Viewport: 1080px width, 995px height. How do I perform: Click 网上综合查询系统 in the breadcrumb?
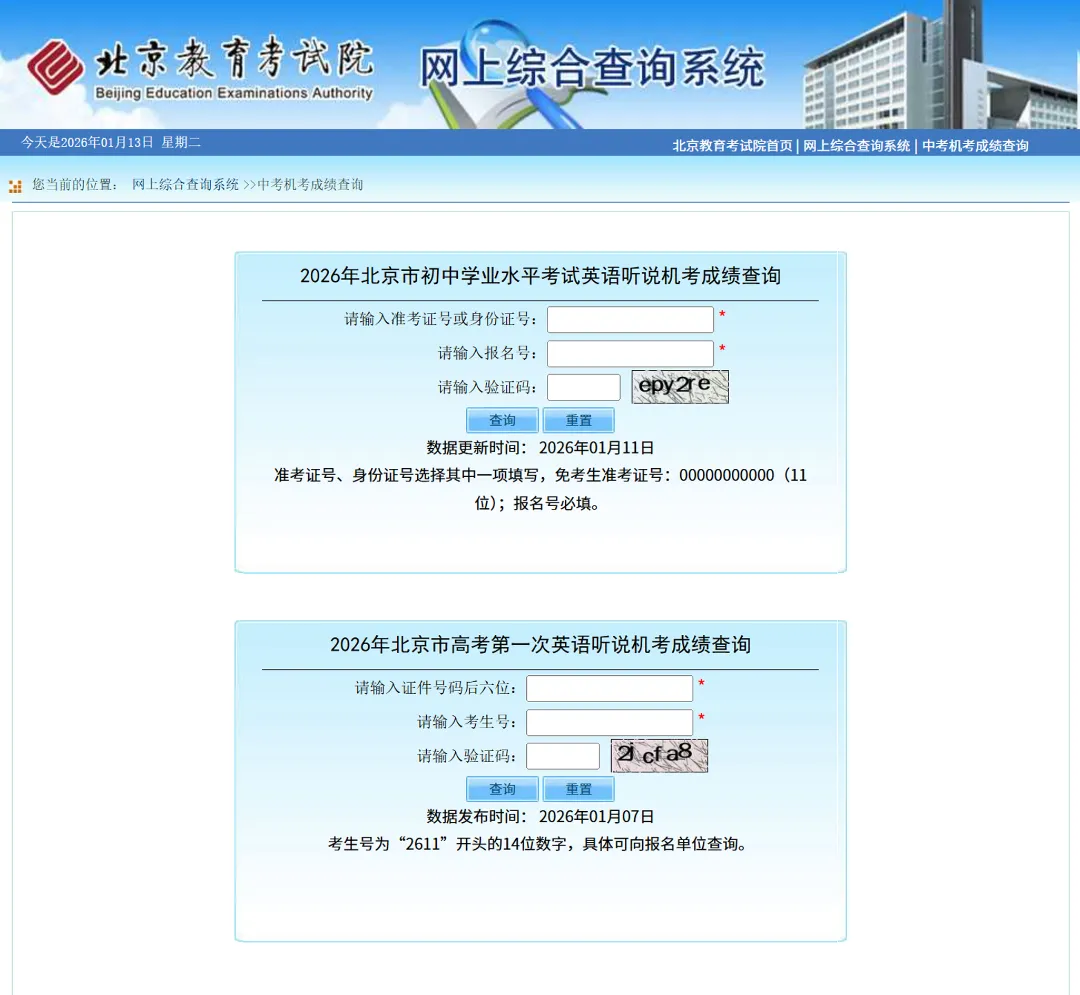185,185
